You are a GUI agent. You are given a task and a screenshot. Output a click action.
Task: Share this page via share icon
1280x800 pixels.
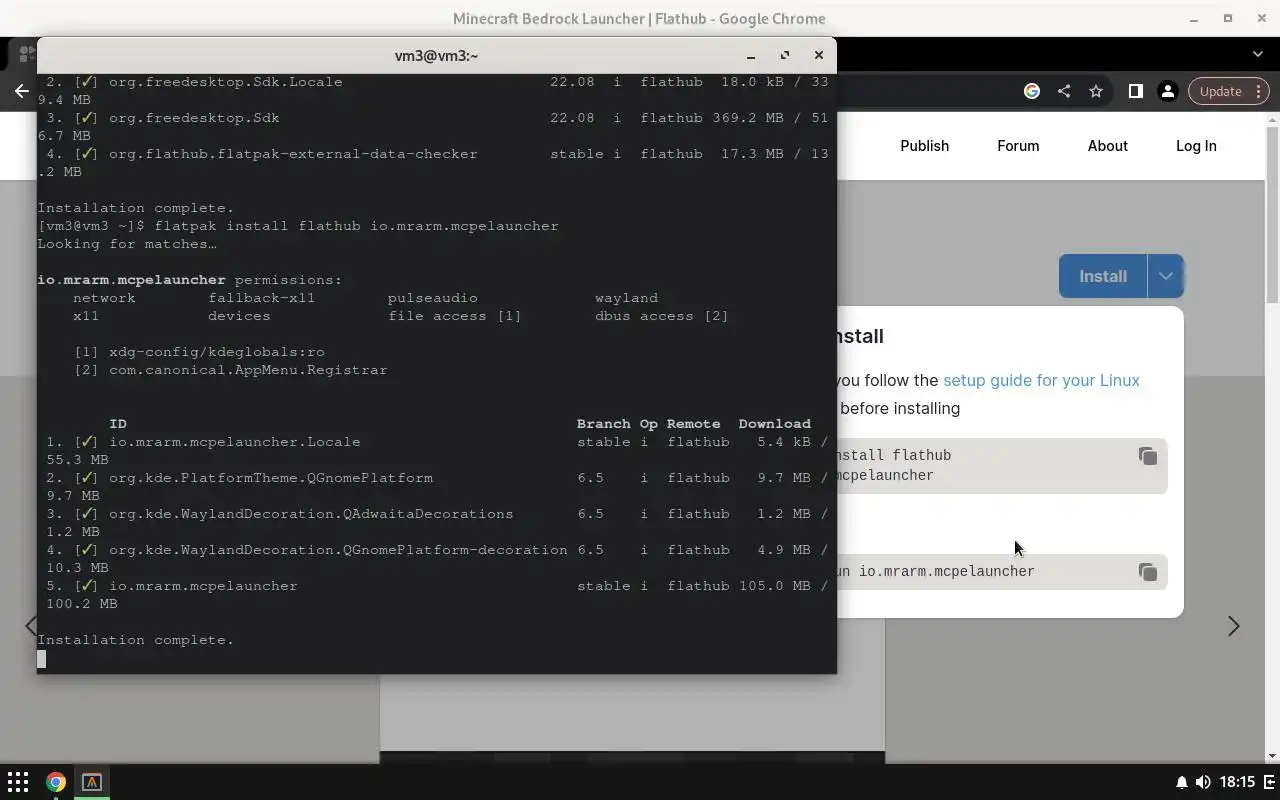[x=1064, y=91]
